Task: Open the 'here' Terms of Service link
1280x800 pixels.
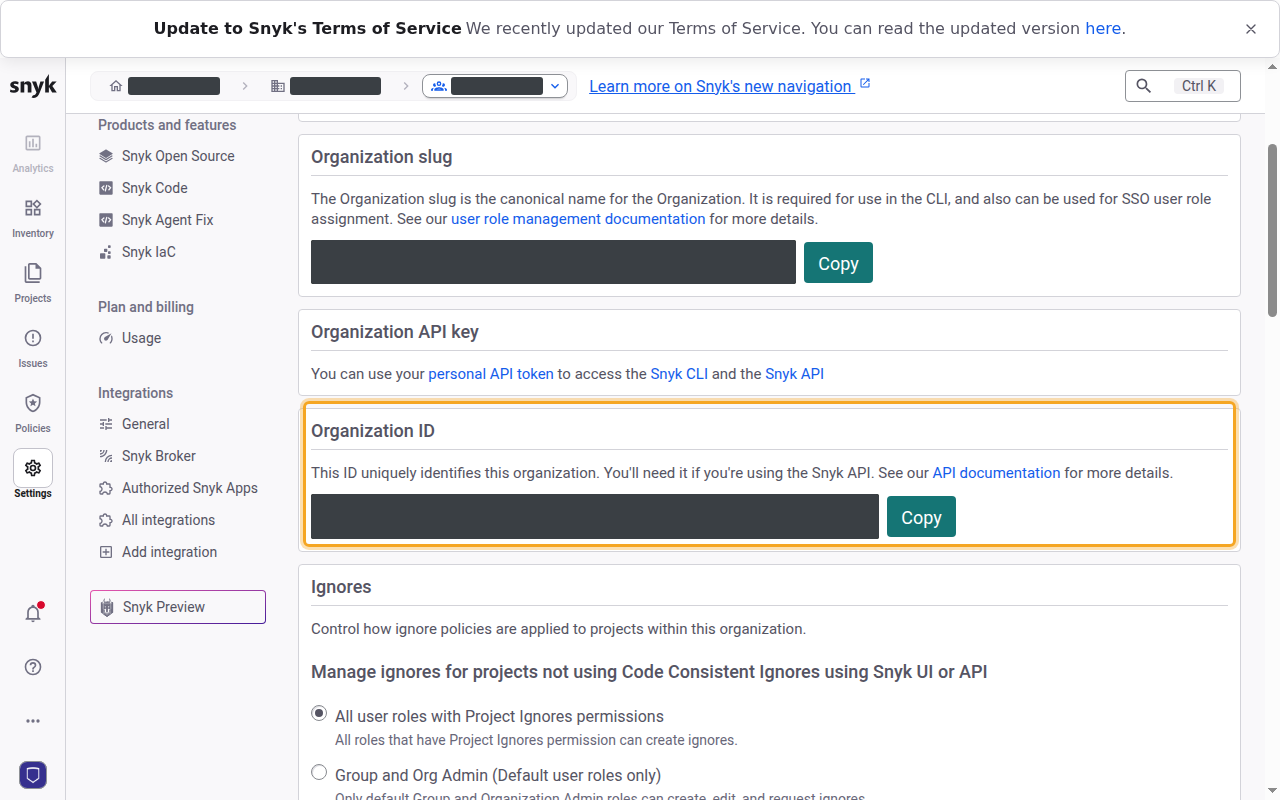Action: tap(1103, 28)
